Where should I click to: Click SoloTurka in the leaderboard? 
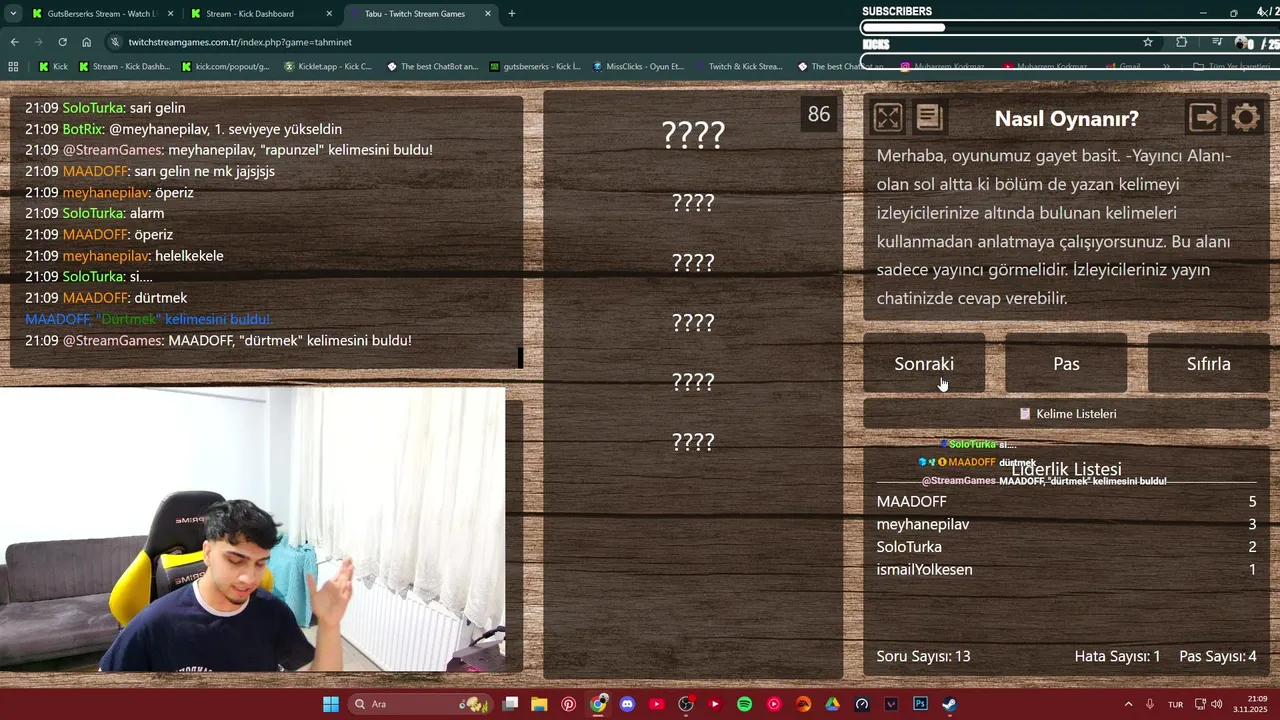[909, 547]
